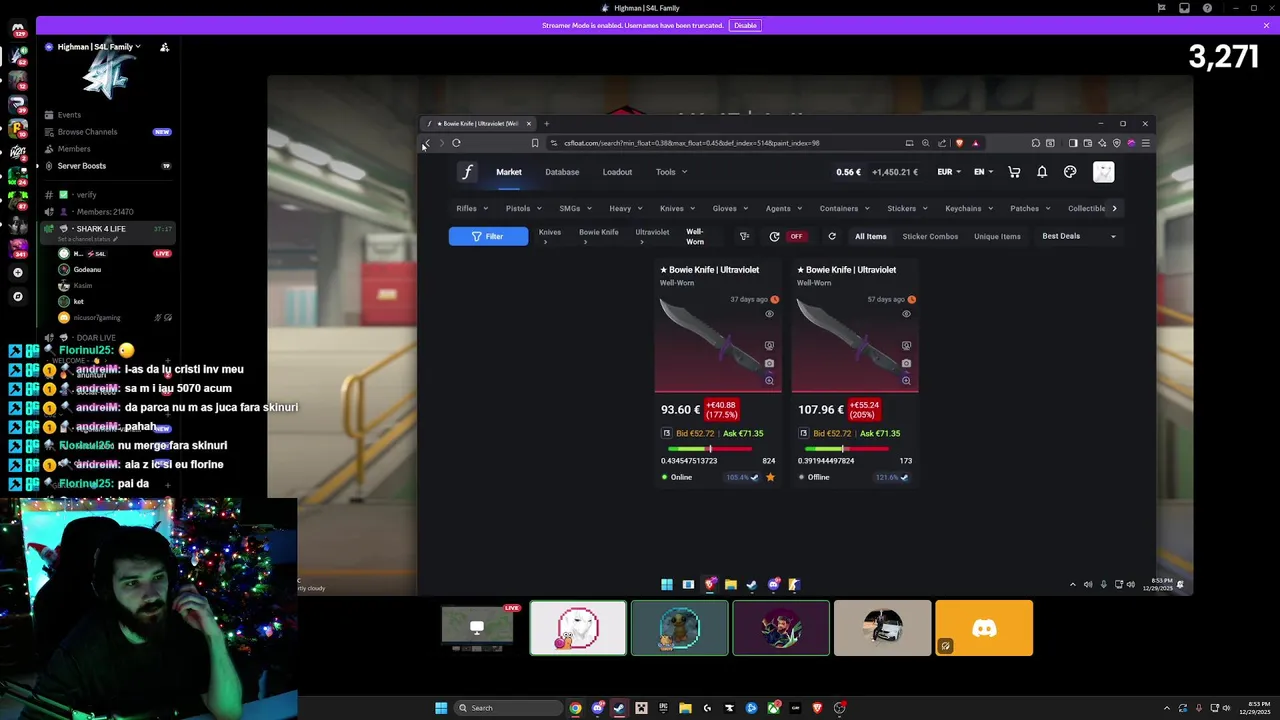Toggle watch eye on the 93.60 € knife
The image size is (1280, 720).
coord(769,314)
